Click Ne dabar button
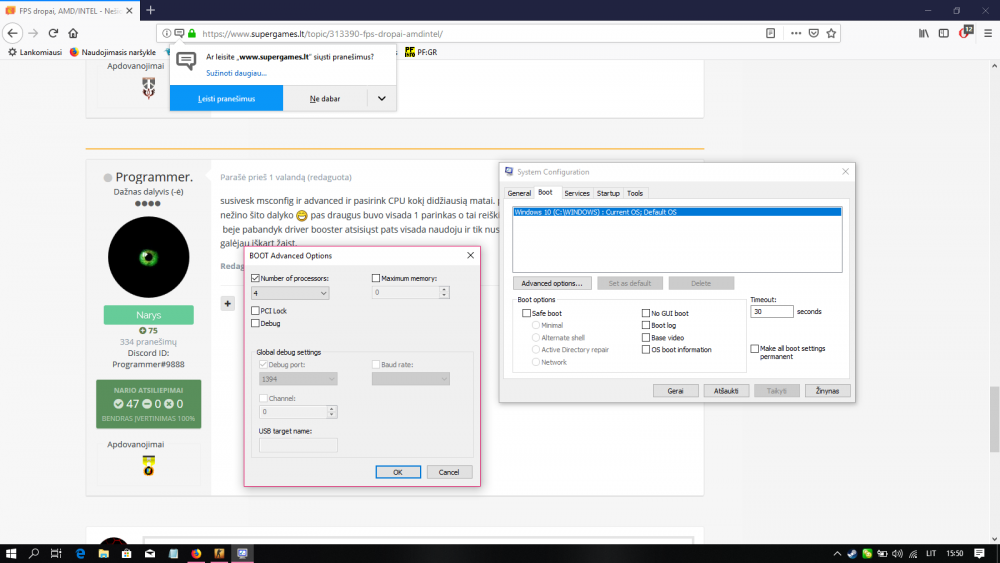 pyautogui.click(x=325, y=98)
